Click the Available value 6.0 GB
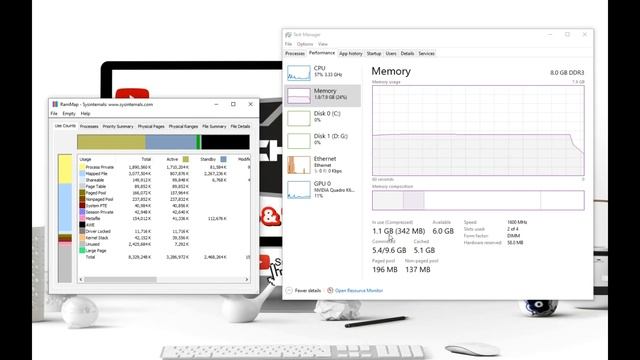Viewport: 640px width, 360px height. coord(443,231)
